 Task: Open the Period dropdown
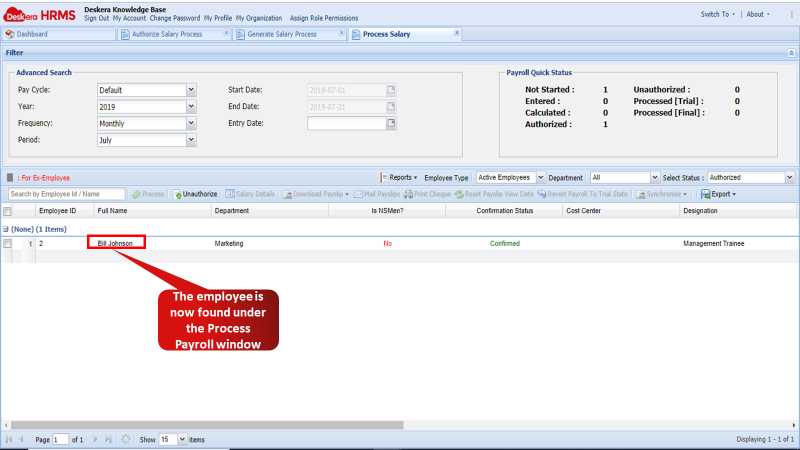coord(191,140)
